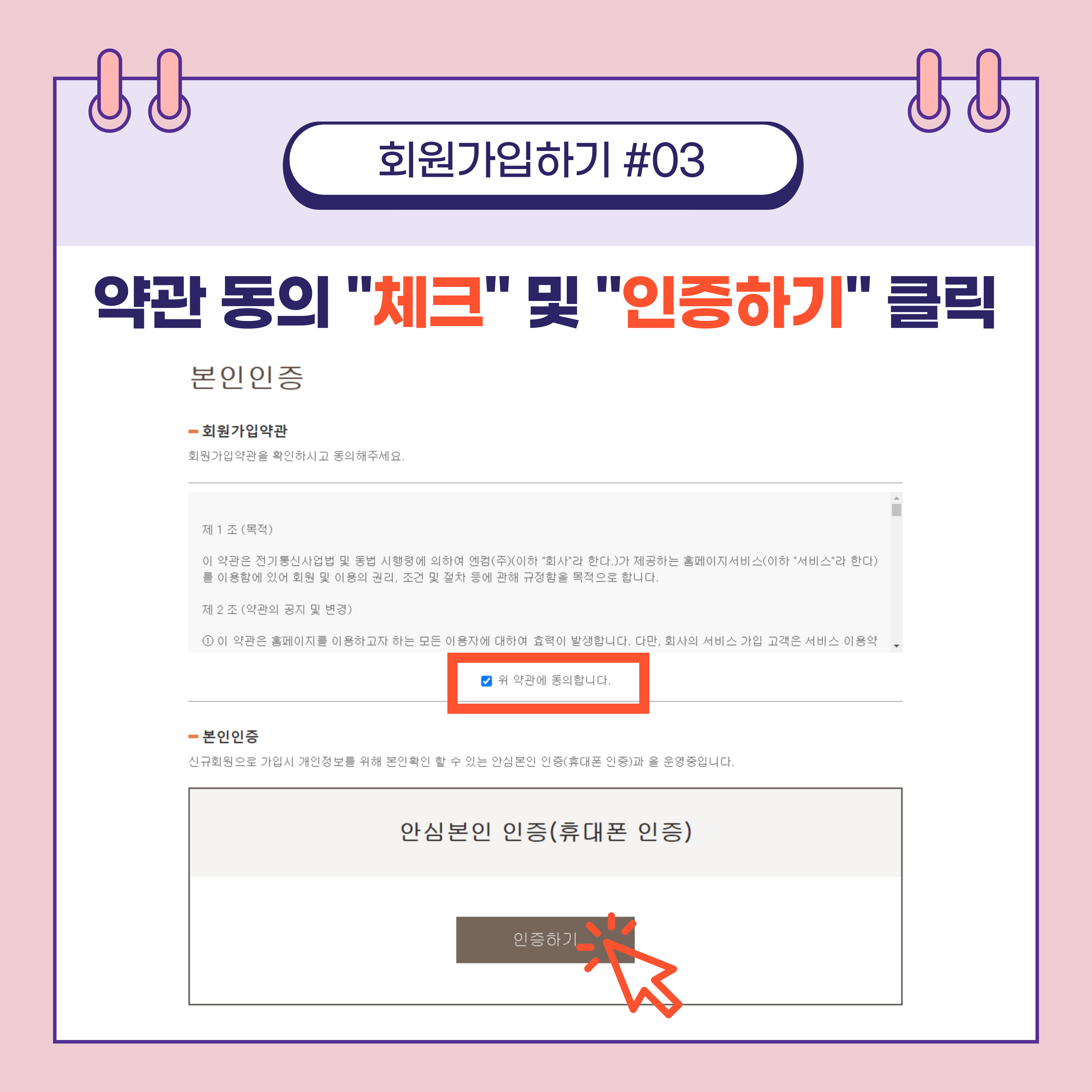This screenshot has width=1092, height=1092.
Task: Click the large 본인인증 page title
Action: (x=247, y=378)
